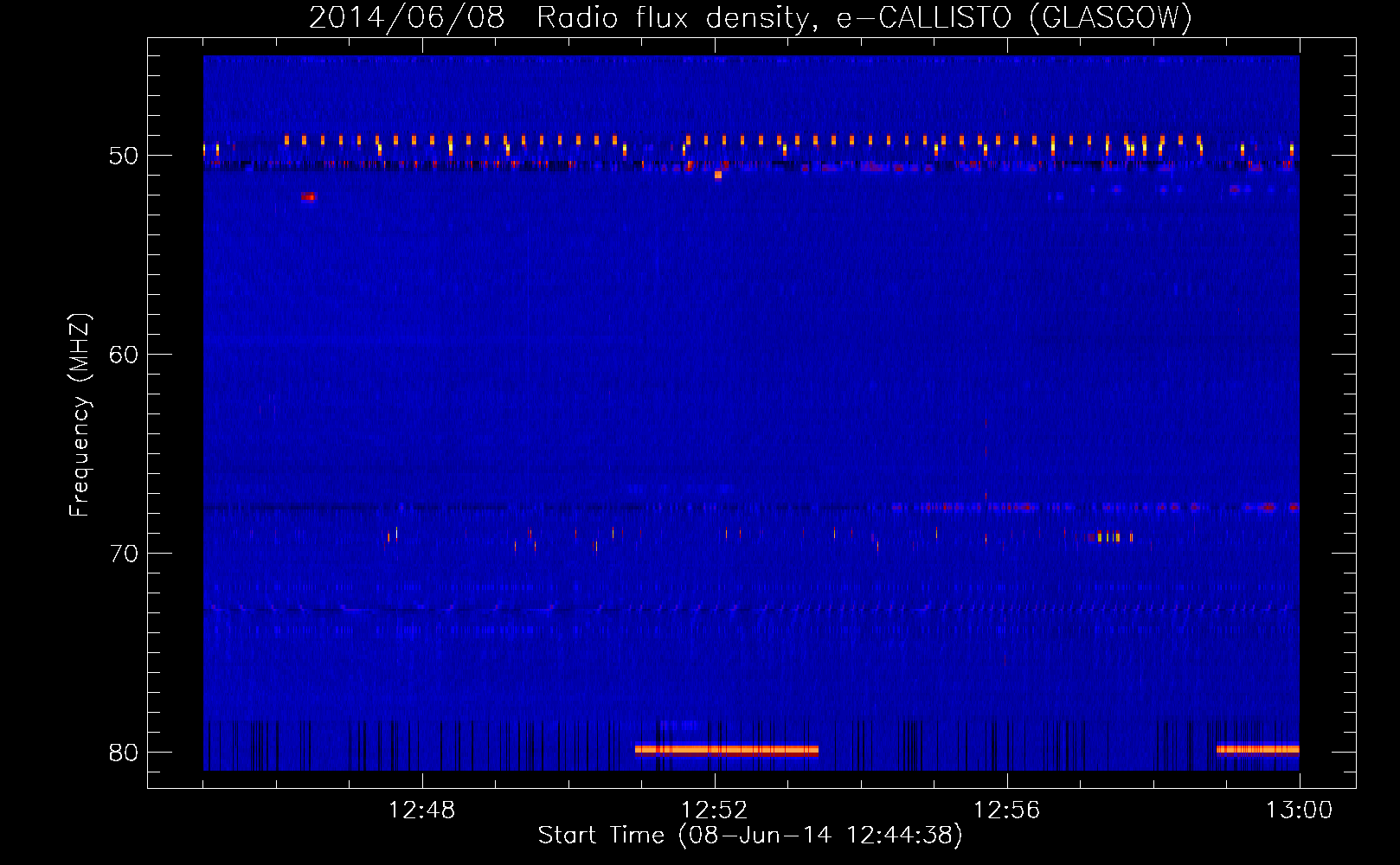Click the '60' frequency tick label
This screenshot has width=1400, height=865.
tap(124, 355)
